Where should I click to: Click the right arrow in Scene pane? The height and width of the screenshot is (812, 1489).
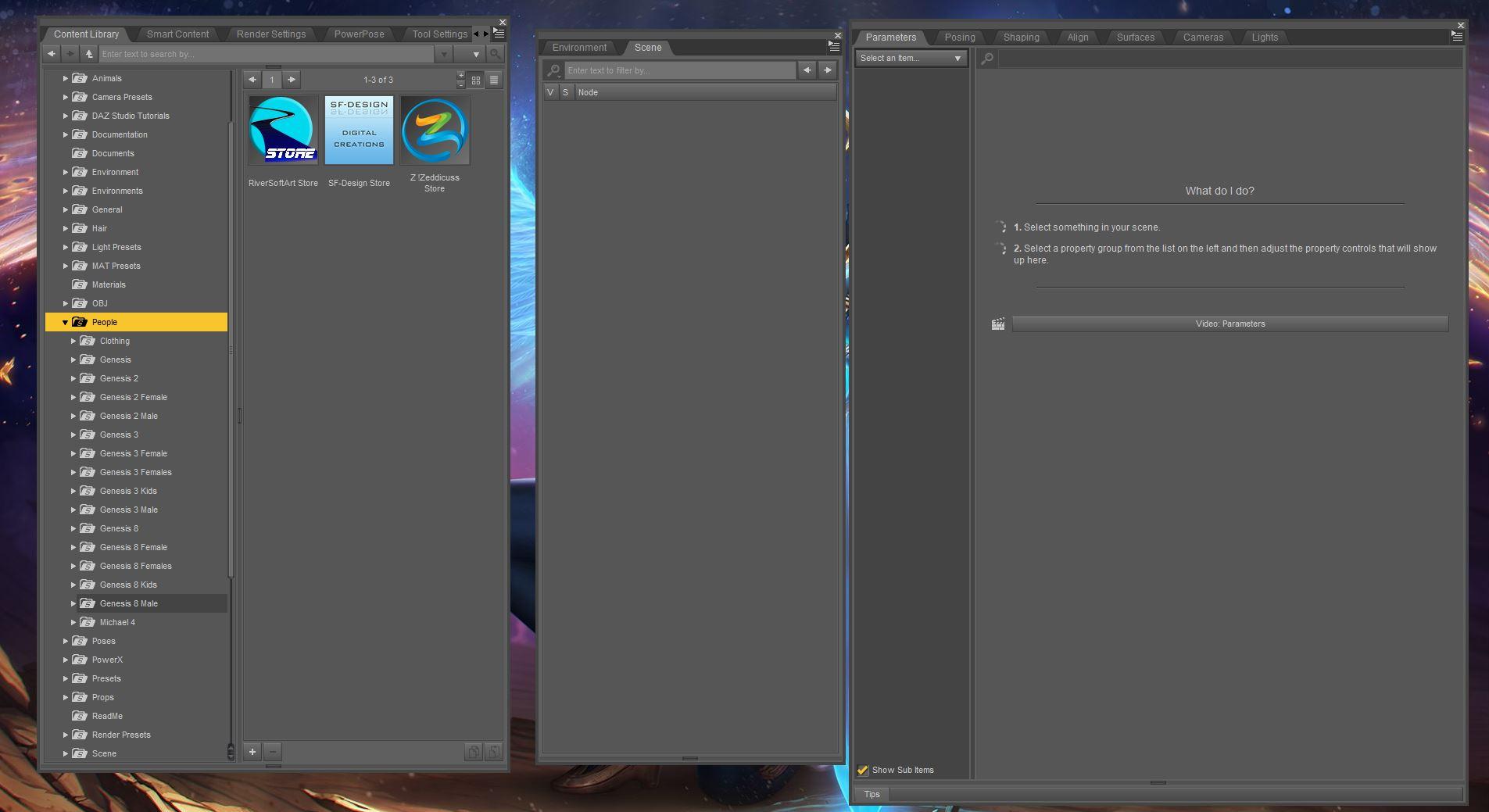click(828, 70)
